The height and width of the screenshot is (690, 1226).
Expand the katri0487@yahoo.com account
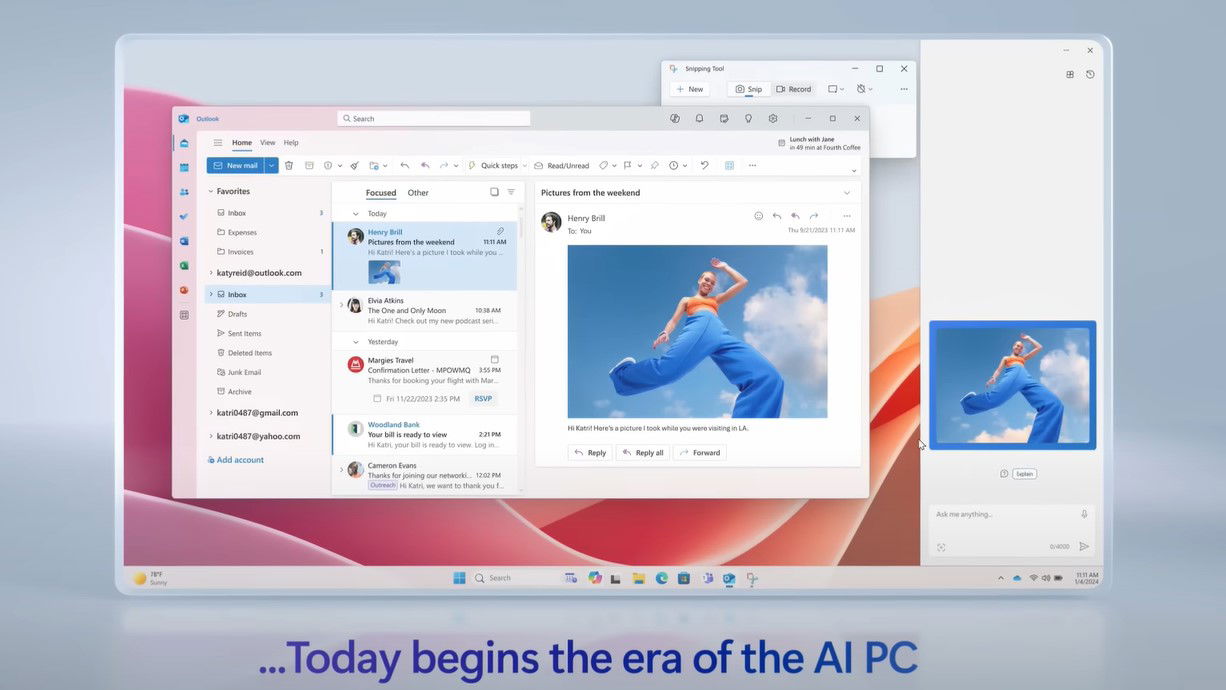[210, 436]
